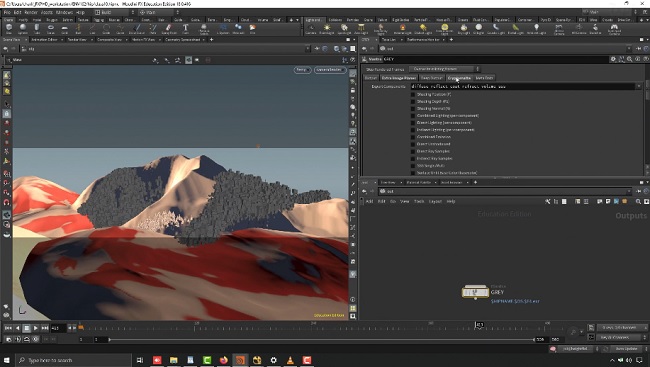Click the GREY Mantra node icon

pyautogui.click(x=475, y=292)
